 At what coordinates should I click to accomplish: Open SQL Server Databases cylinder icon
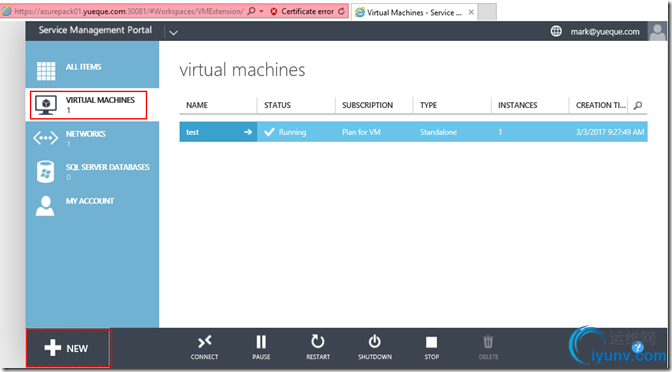[x=45, y=172]
